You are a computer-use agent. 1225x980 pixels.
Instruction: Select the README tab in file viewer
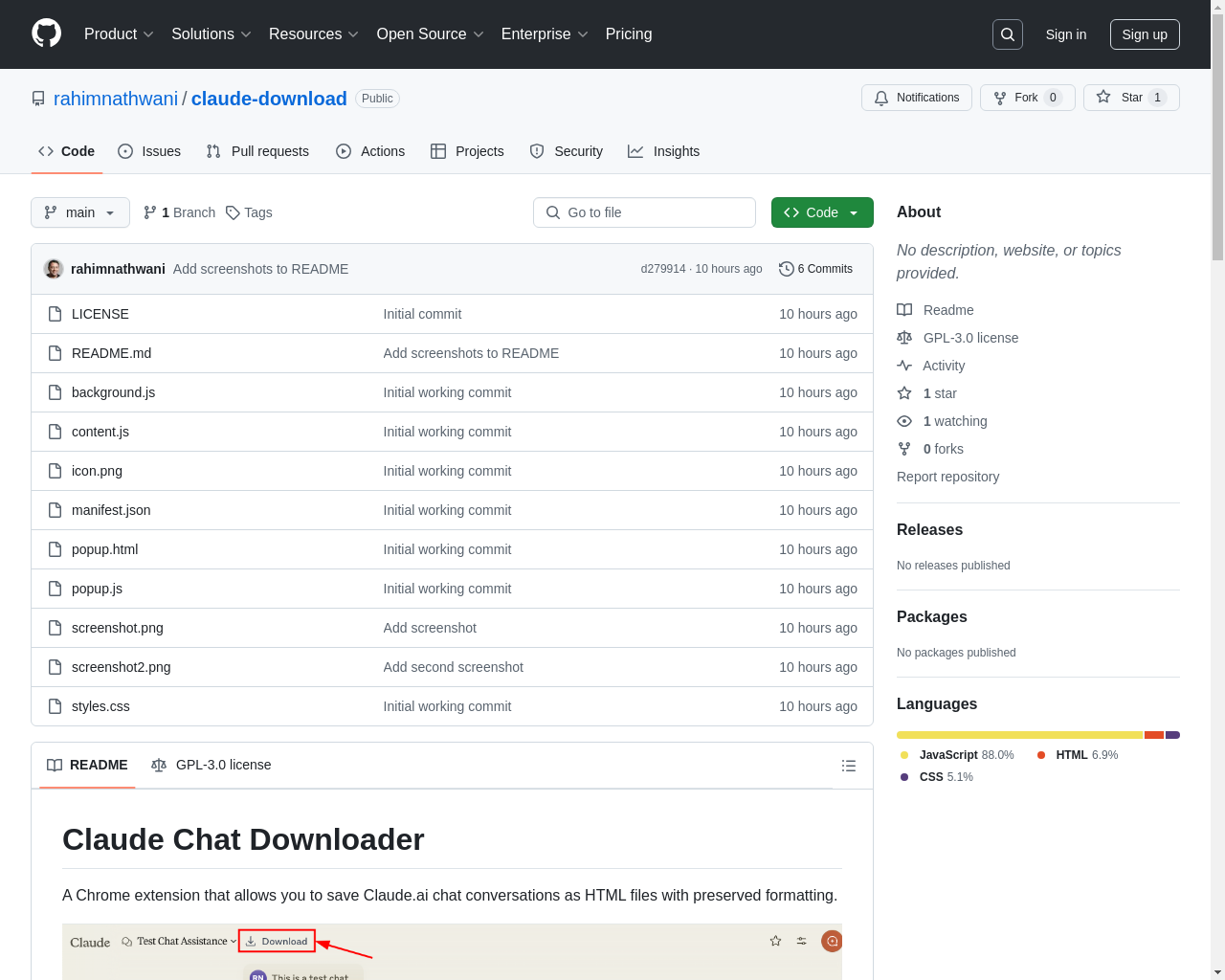(87, 765)
